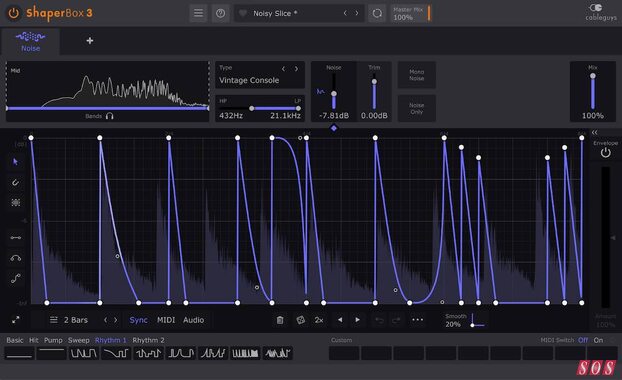Open the hamburger main menu
The width and height of the screenshot is (622, 380).
[x=198, y=13]
